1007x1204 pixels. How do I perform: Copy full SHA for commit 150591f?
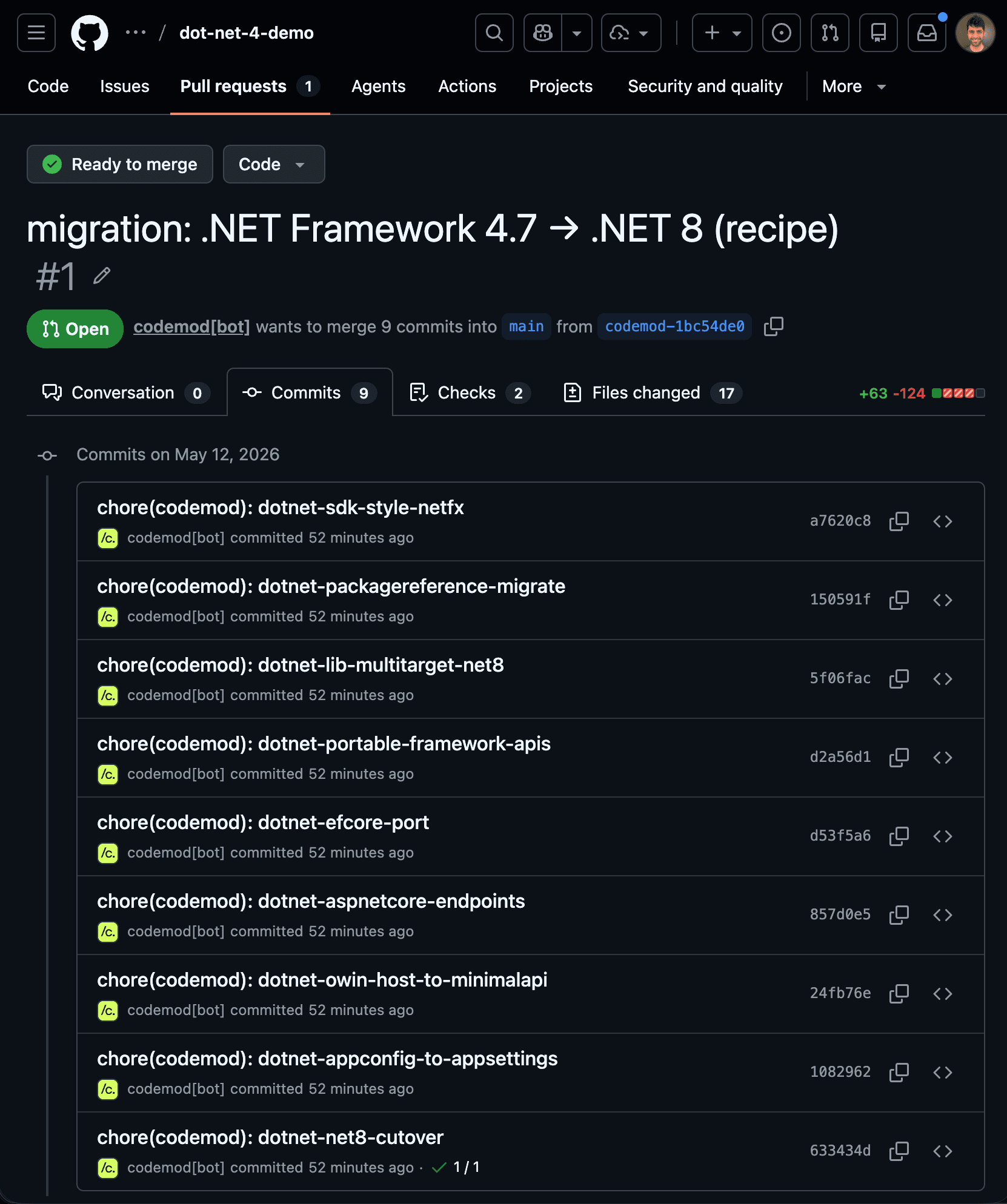pyautogui.click(x=899, y=600)
